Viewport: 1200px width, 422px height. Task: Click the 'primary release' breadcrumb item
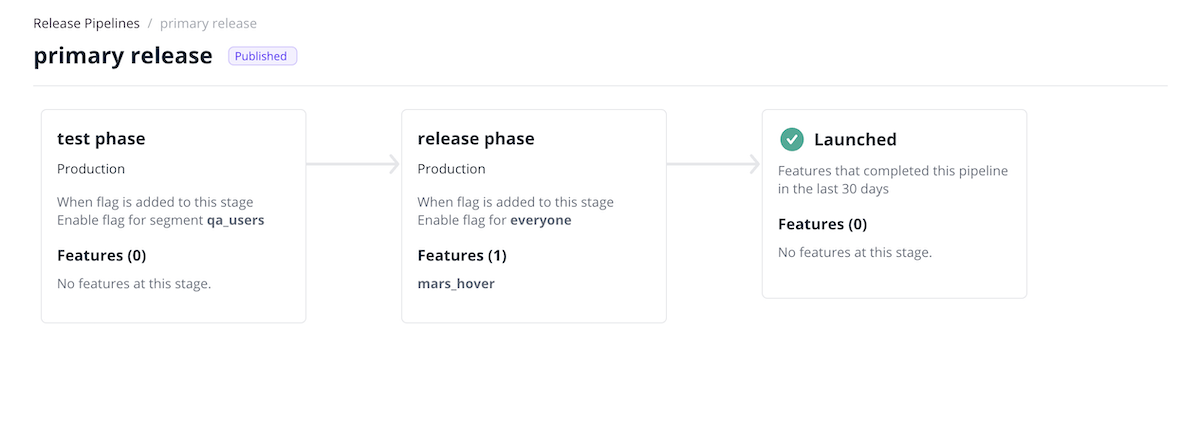208,23
